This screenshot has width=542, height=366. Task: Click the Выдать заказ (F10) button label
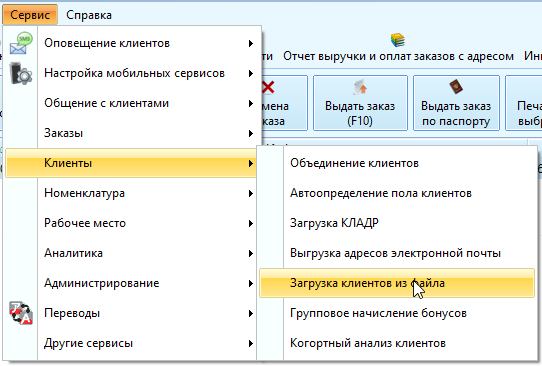(360, 113)
